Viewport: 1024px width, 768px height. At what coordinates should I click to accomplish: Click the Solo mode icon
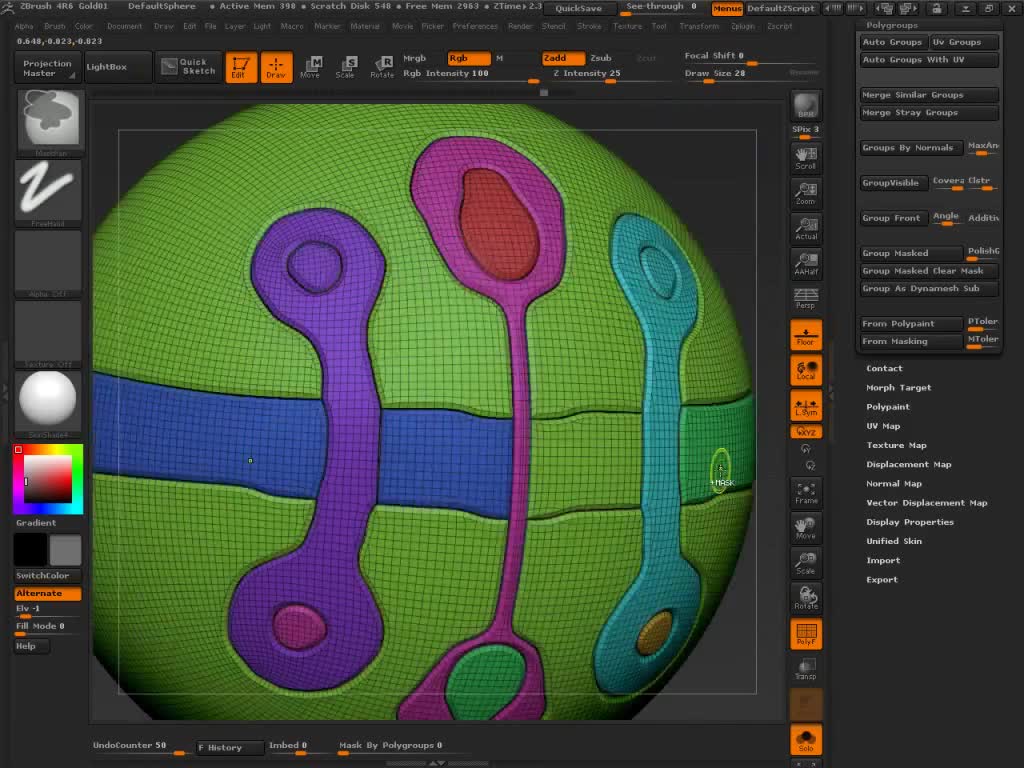point(805,739)
